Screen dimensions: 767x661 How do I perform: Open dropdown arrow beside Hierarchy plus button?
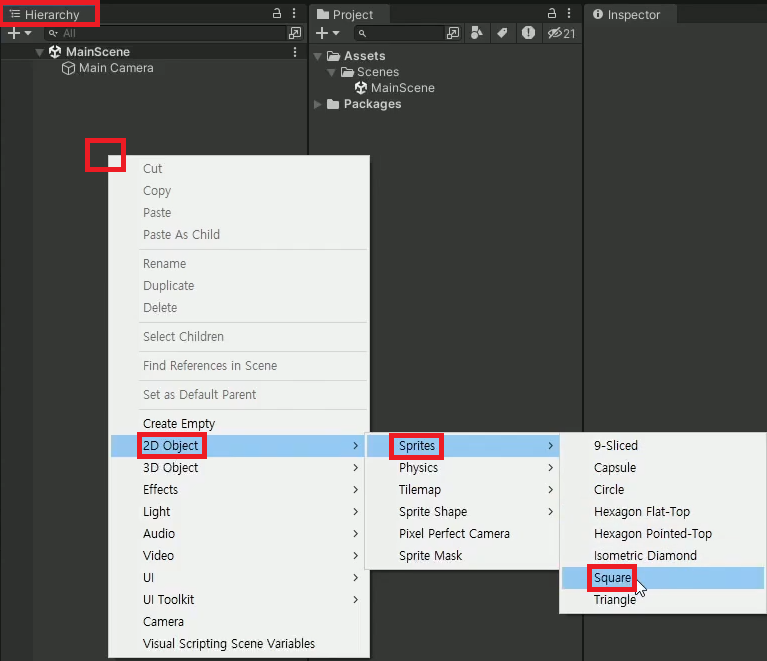[x=28, y=33]
